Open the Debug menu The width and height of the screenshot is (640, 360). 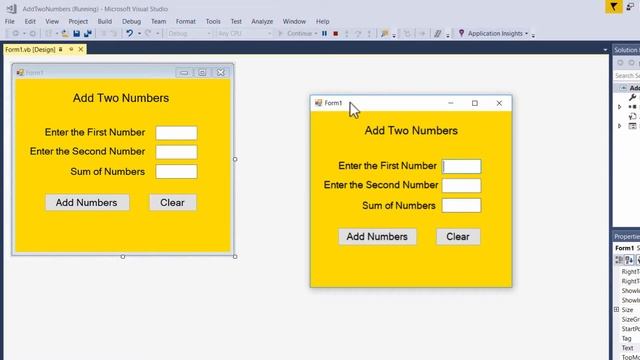[131, 21]
